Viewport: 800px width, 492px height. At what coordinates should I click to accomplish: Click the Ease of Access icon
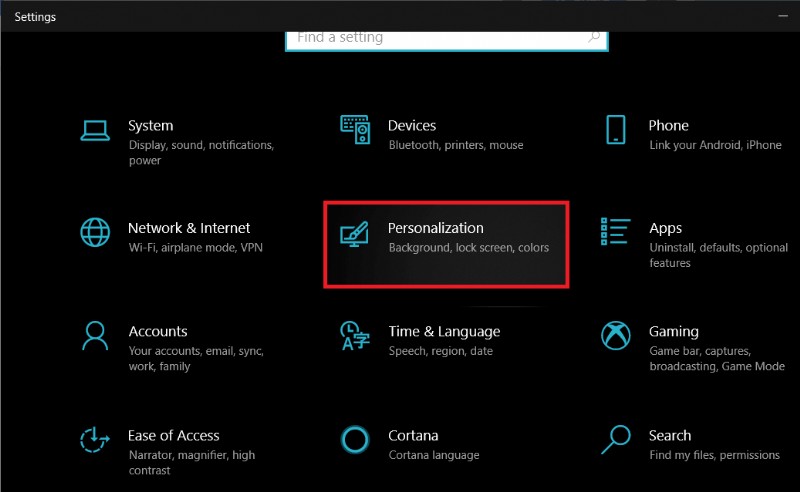click(95, 439)
